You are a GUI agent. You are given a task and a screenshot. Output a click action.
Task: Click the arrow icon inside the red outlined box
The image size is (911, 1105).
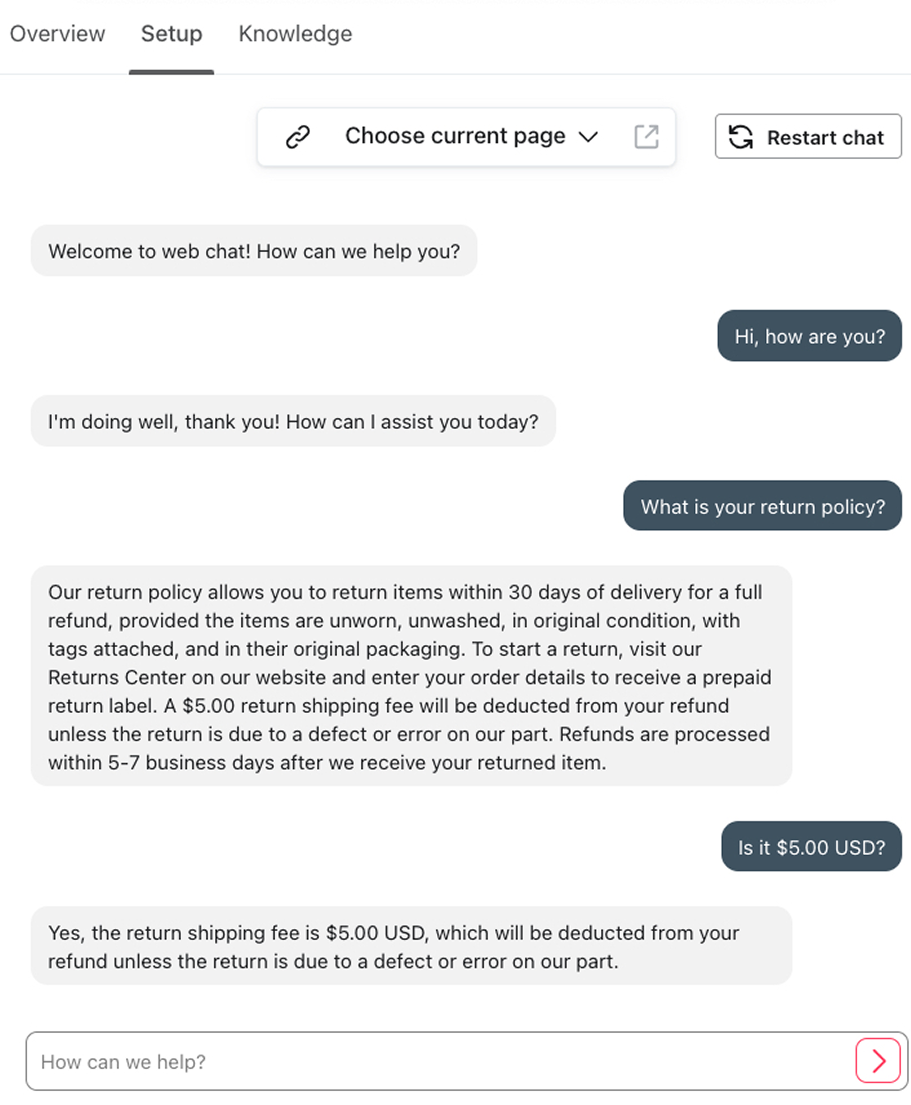(x=878, y=1061)
